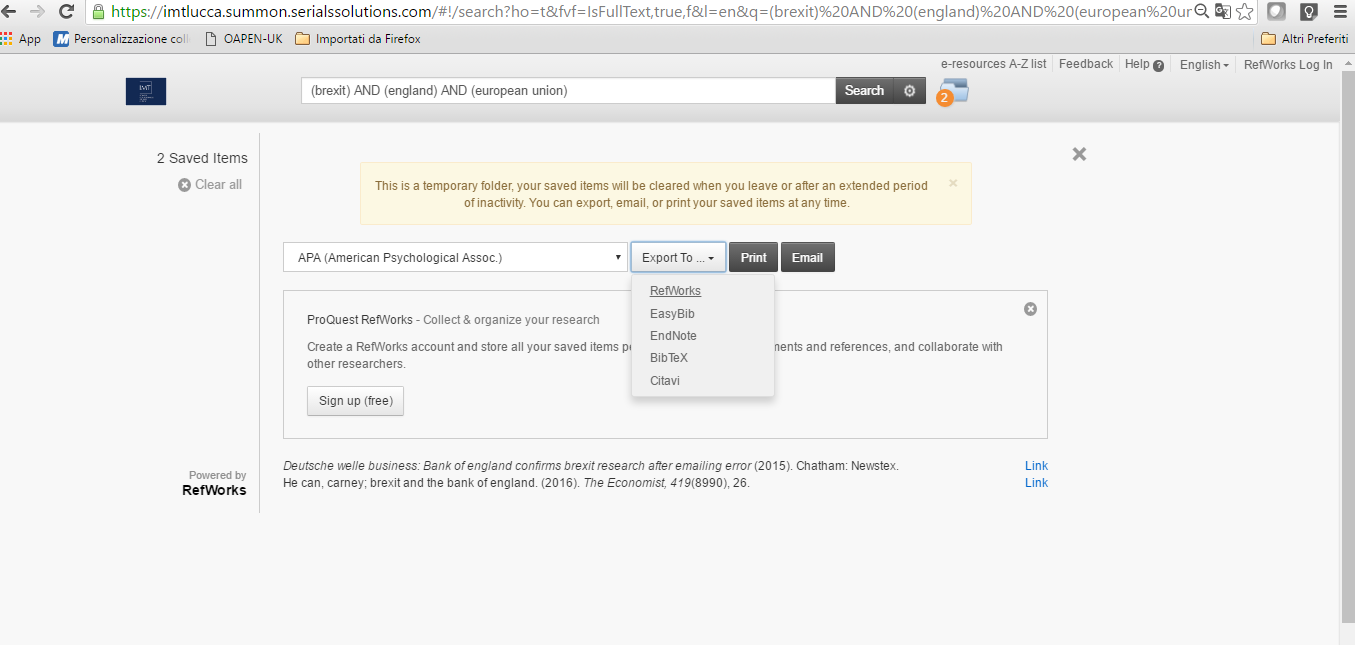Click the Email button

point(807,257)
